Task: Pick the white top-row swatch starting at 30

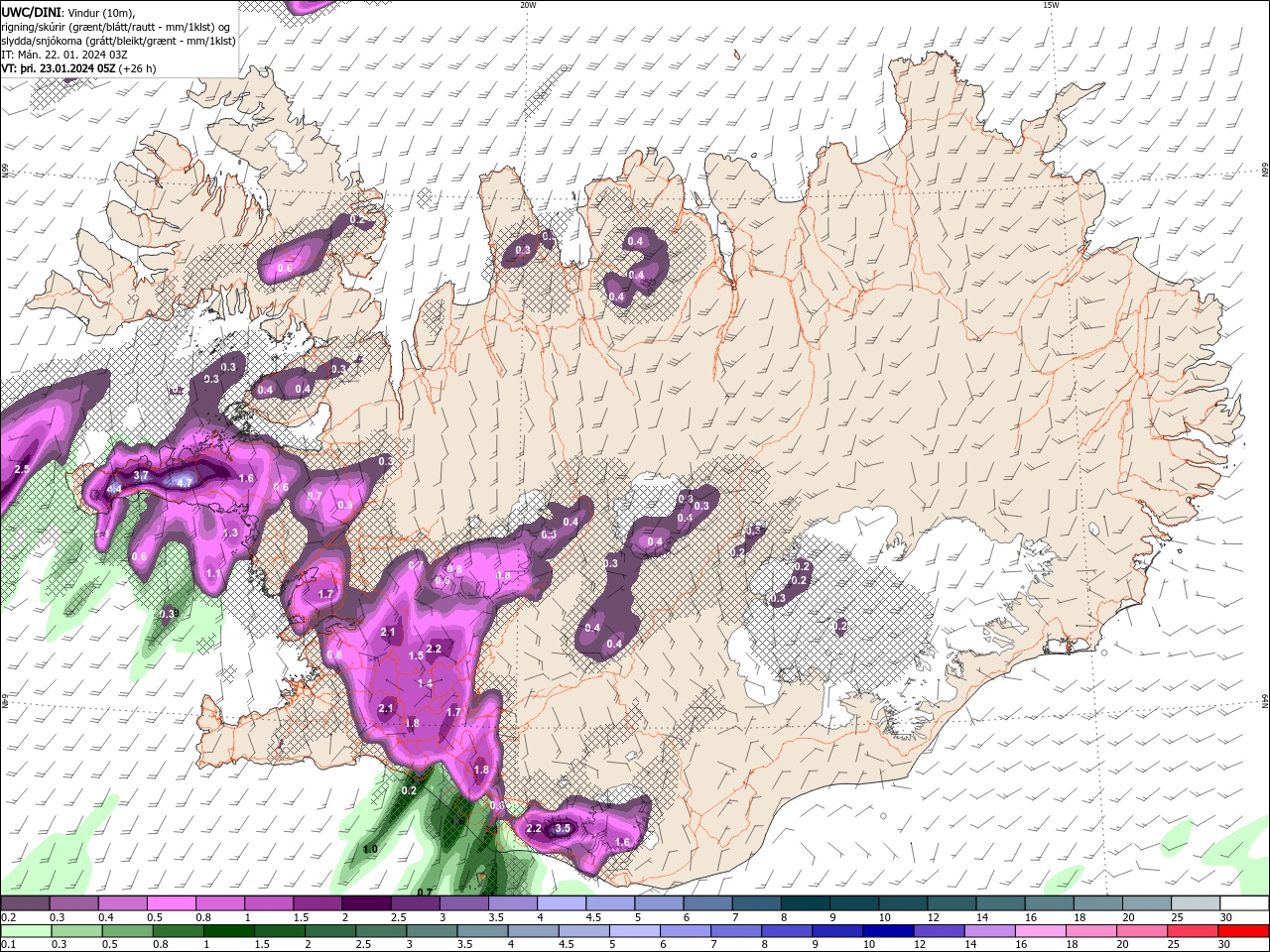Action: [x=1245, y=903]
